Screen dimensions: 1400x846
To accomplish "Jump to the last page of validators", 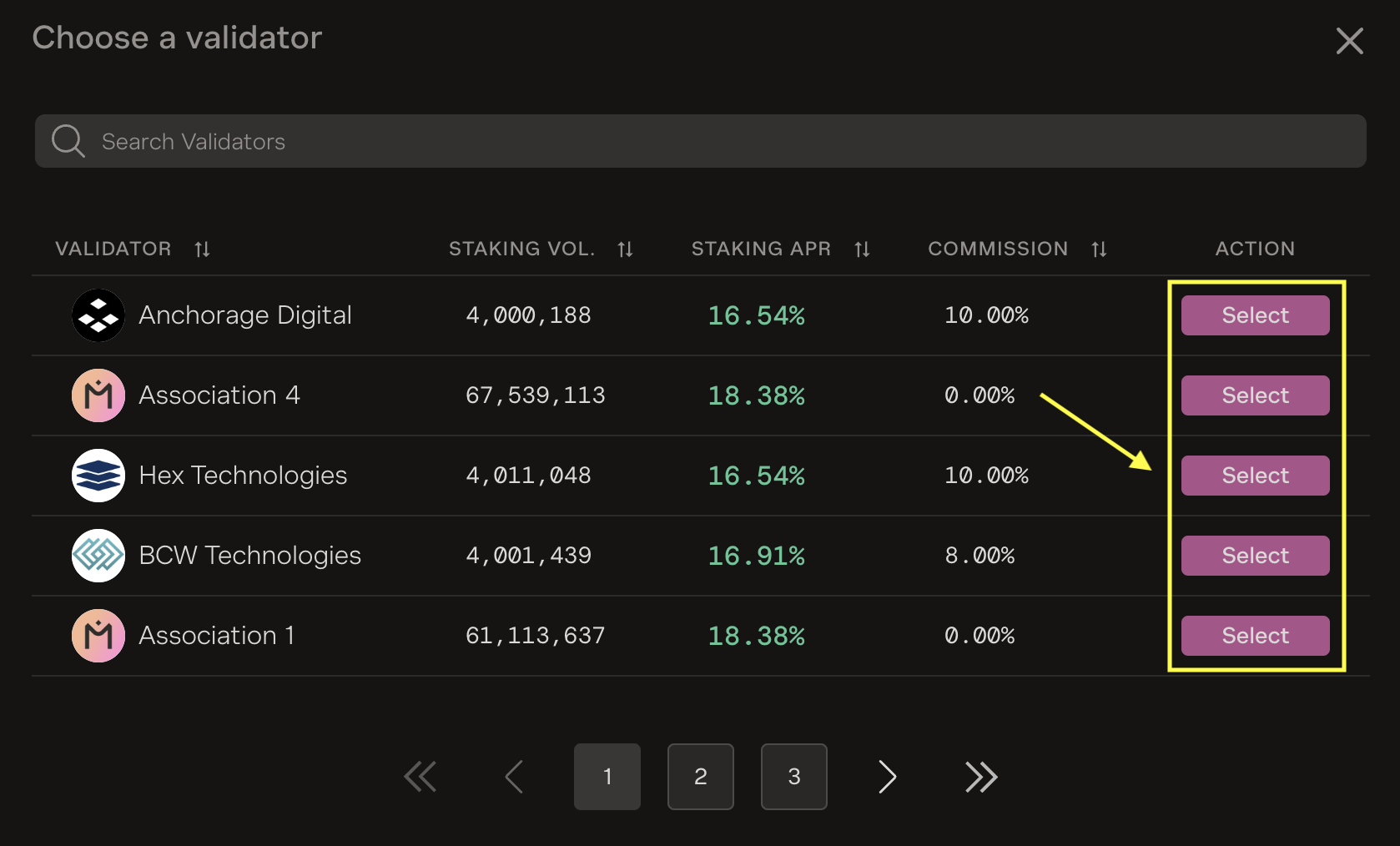I will (981, 777).
